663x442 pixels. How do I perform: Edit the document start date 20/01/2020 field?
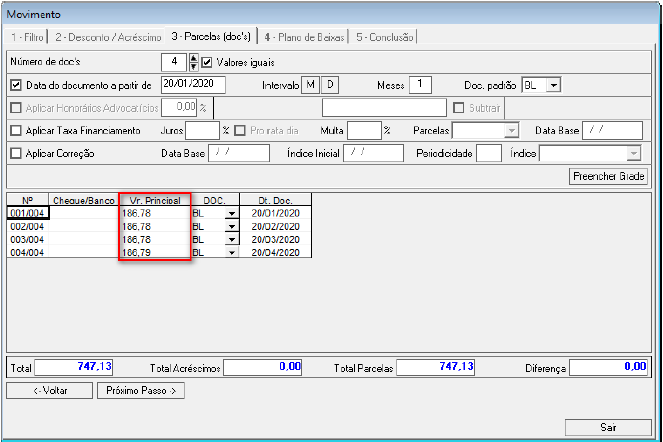click(x=193, y=85)
